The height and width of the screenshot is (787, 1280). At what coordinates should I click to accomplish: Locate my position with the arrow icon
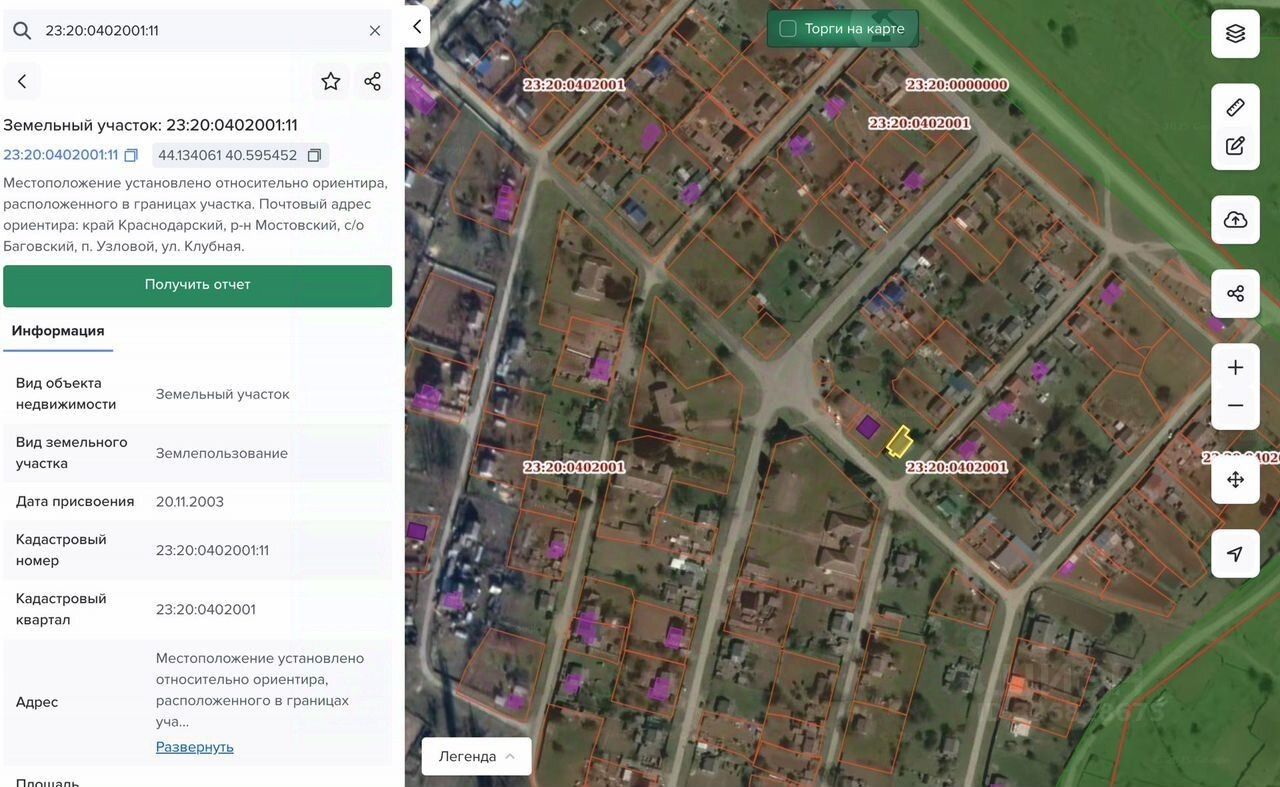click(x=1235, y=554)
